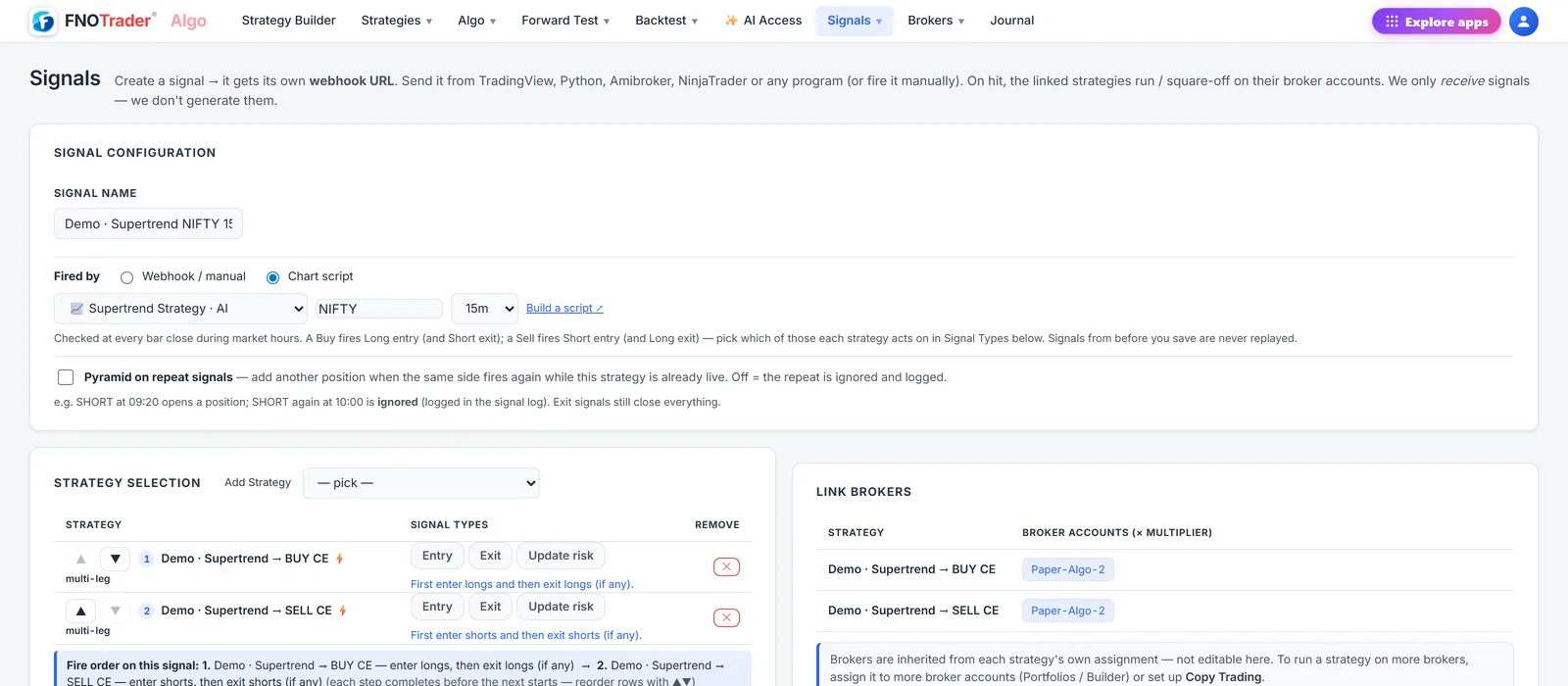Open the 15m timeframe dropdown

point(484,309)
